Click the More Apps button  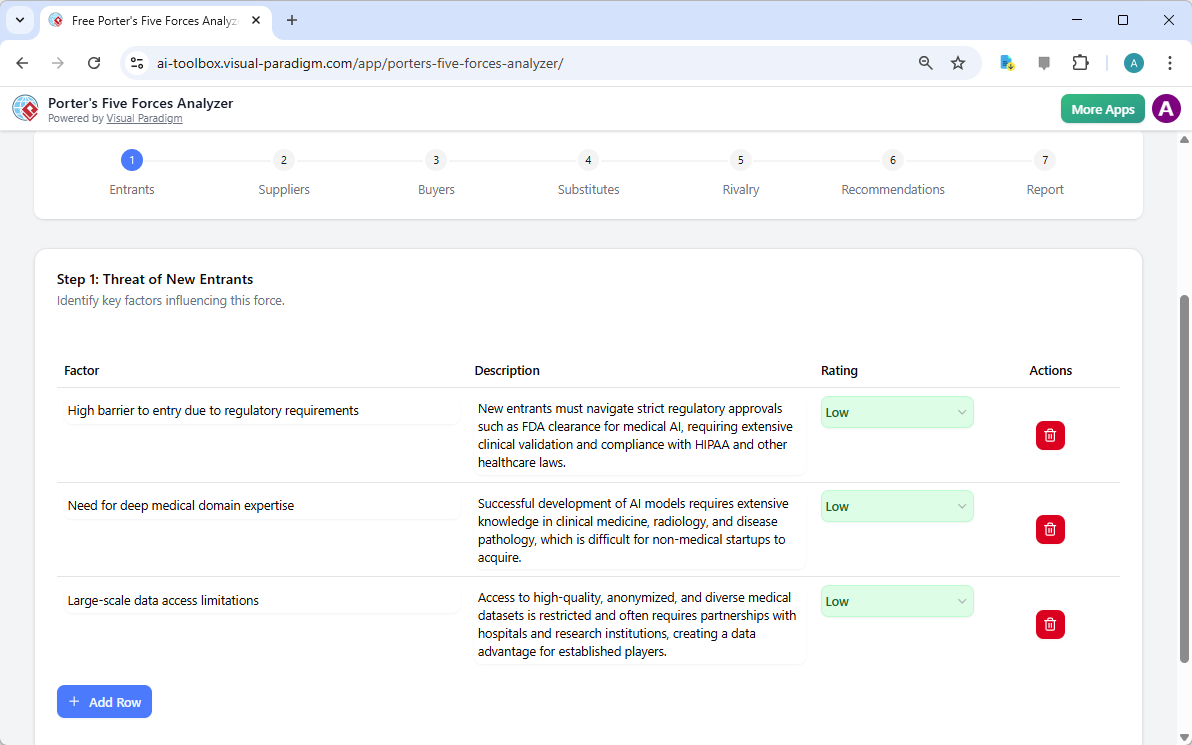[1102, 108]
